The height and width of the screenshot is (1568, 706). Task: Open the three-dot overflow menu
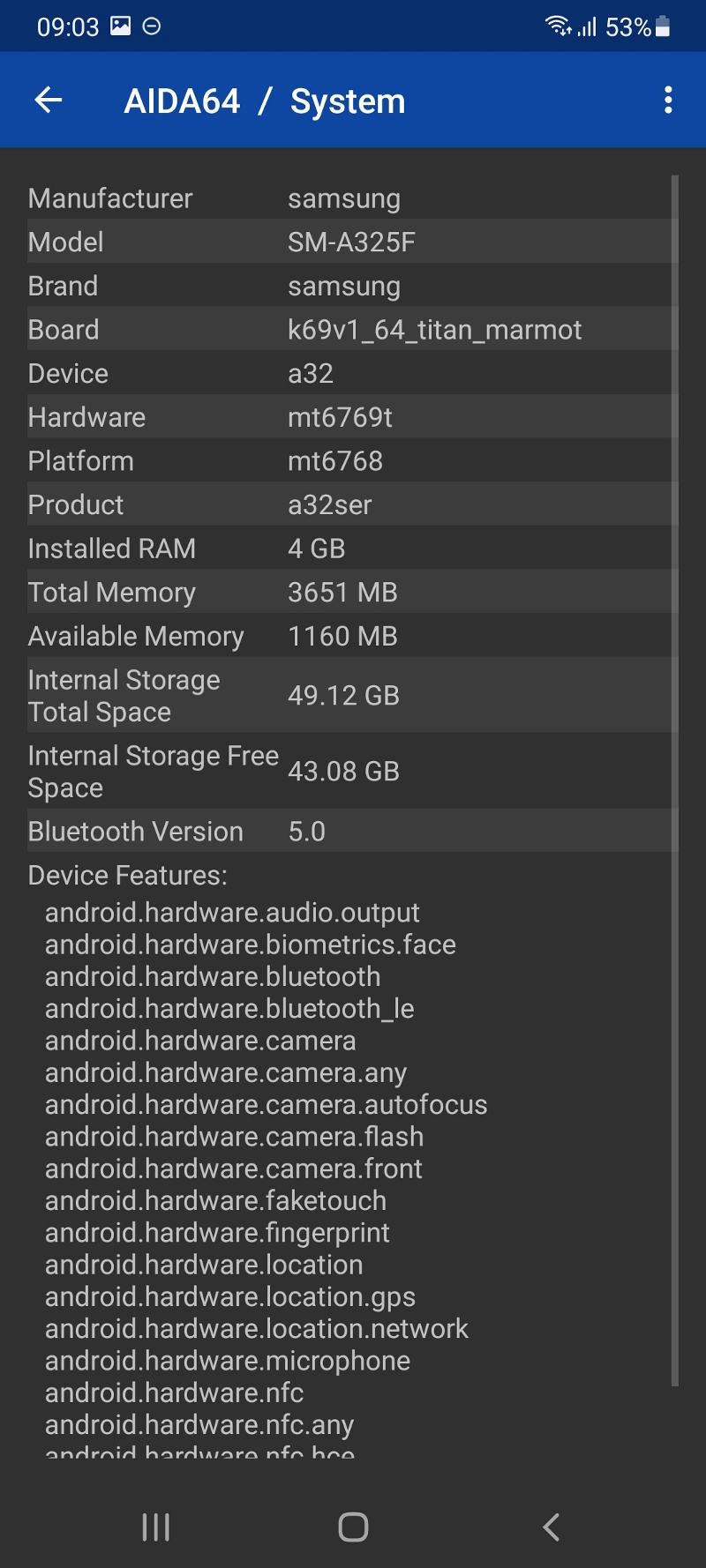point(668,101)
